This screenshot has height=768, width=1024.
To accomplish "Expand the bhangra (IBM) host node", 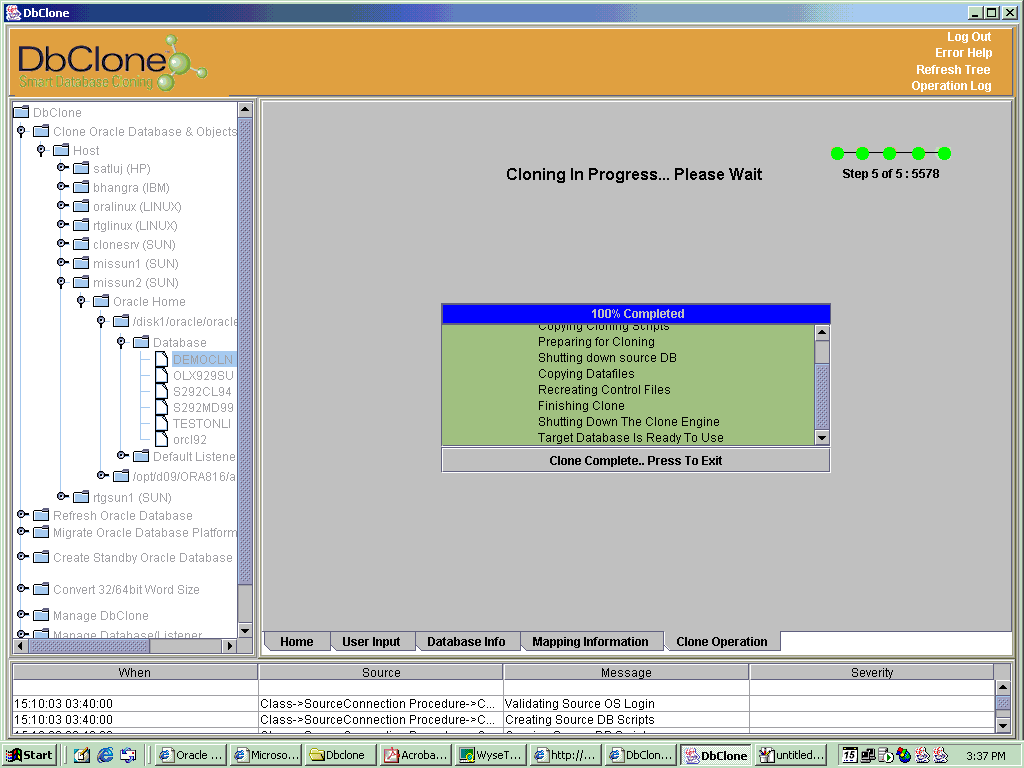I will pyautogui.click(x=62, y=187).
